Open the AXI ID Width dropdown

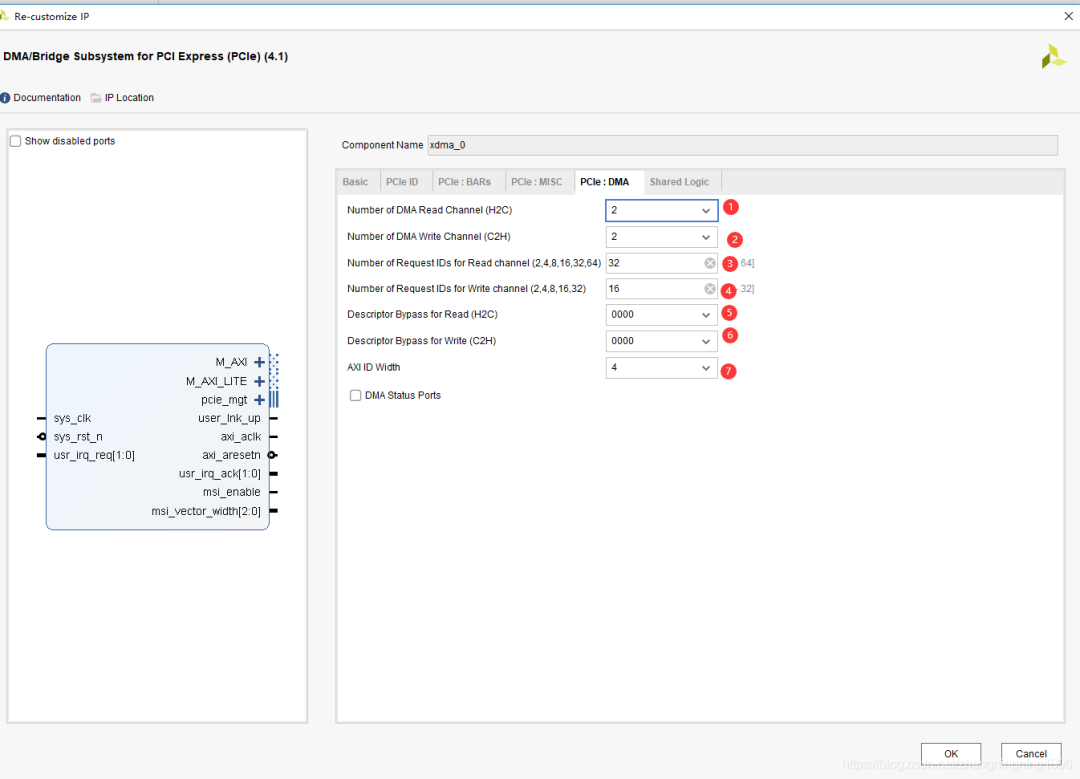[x=661, y=368]
